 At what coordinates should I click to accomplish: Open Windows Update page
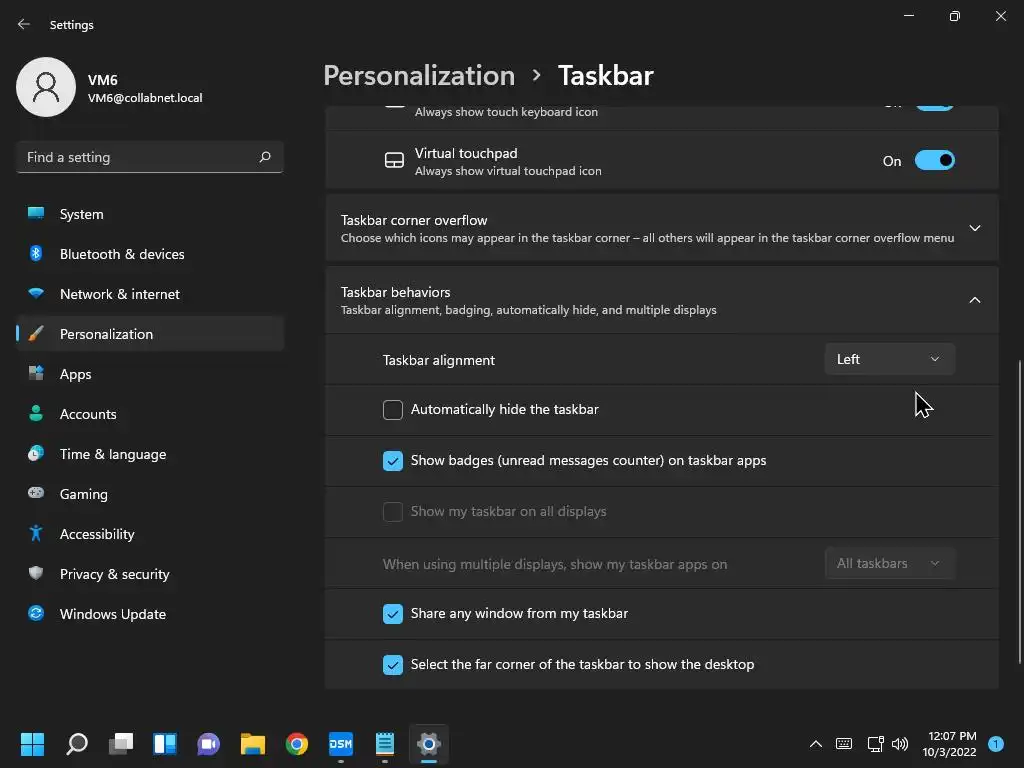pyautogui.click(x=150, y=613)
